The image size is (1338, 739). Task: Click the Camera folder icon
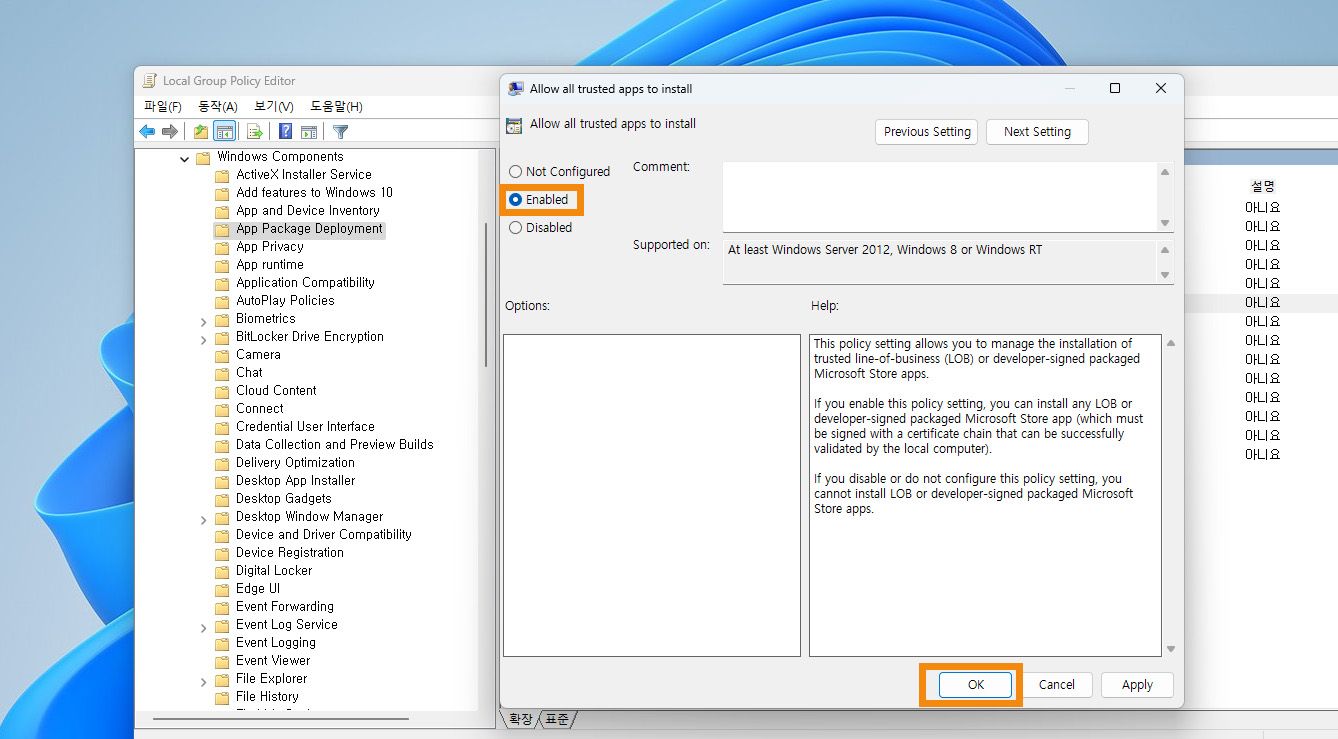pos(222,355)
